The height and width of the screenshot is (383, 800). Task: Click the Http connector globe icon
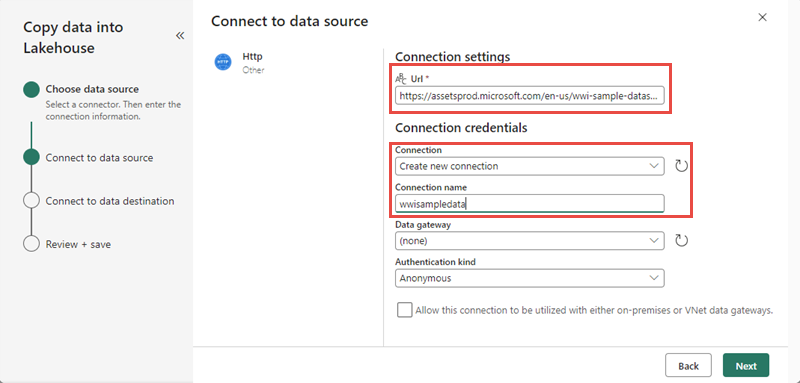pos(223,62)
